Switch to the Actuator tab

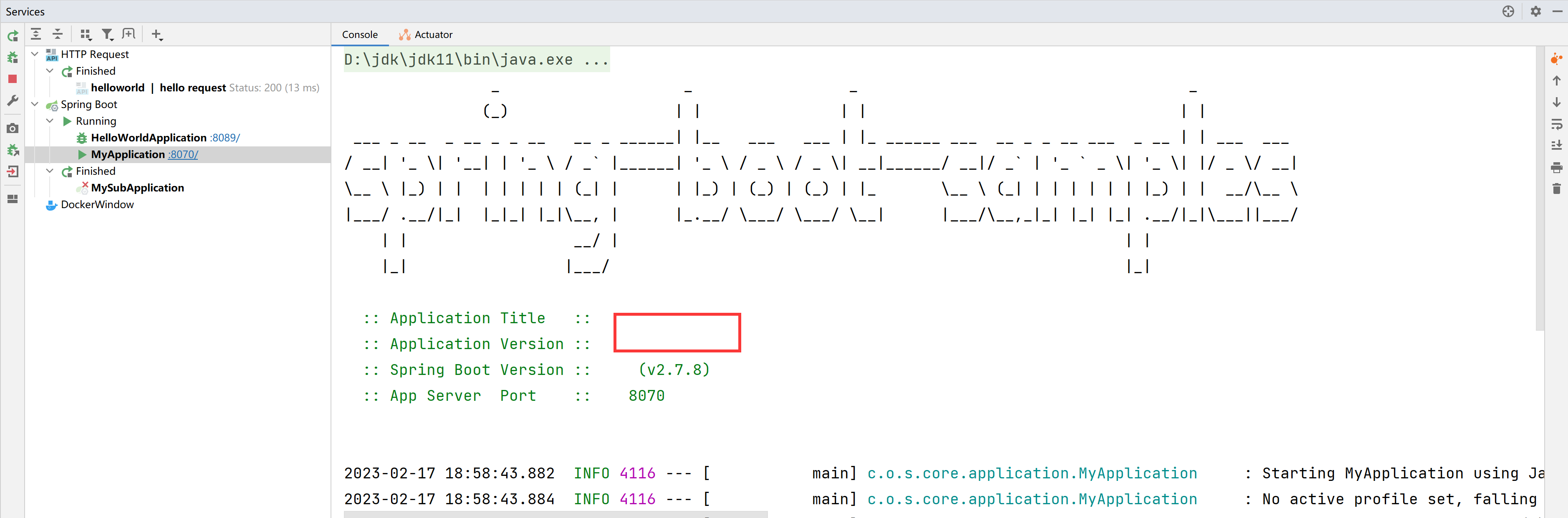[x=426, y=35]
